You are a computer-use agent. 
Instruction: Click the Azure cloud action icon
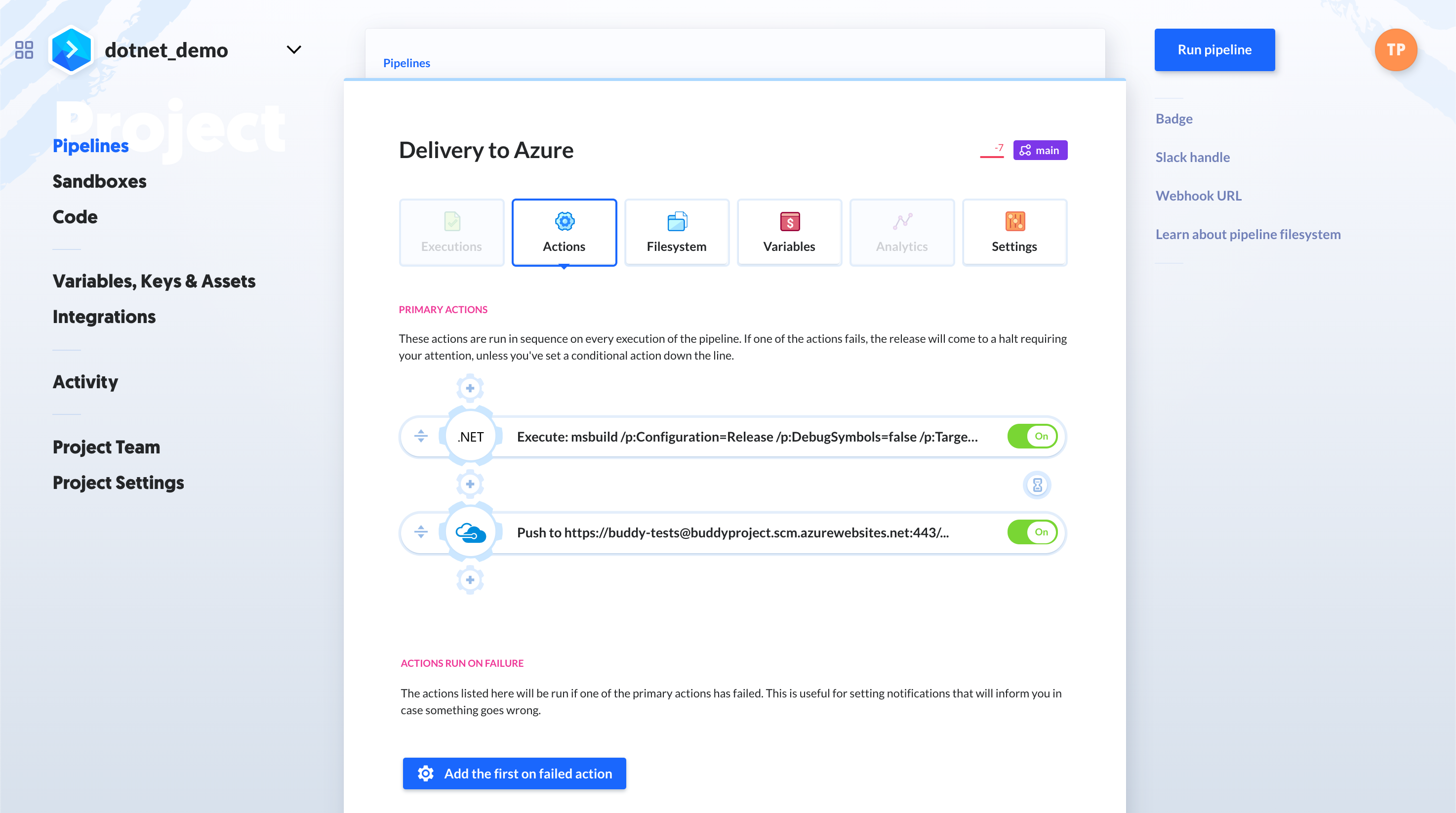click(x=470, y=532)
